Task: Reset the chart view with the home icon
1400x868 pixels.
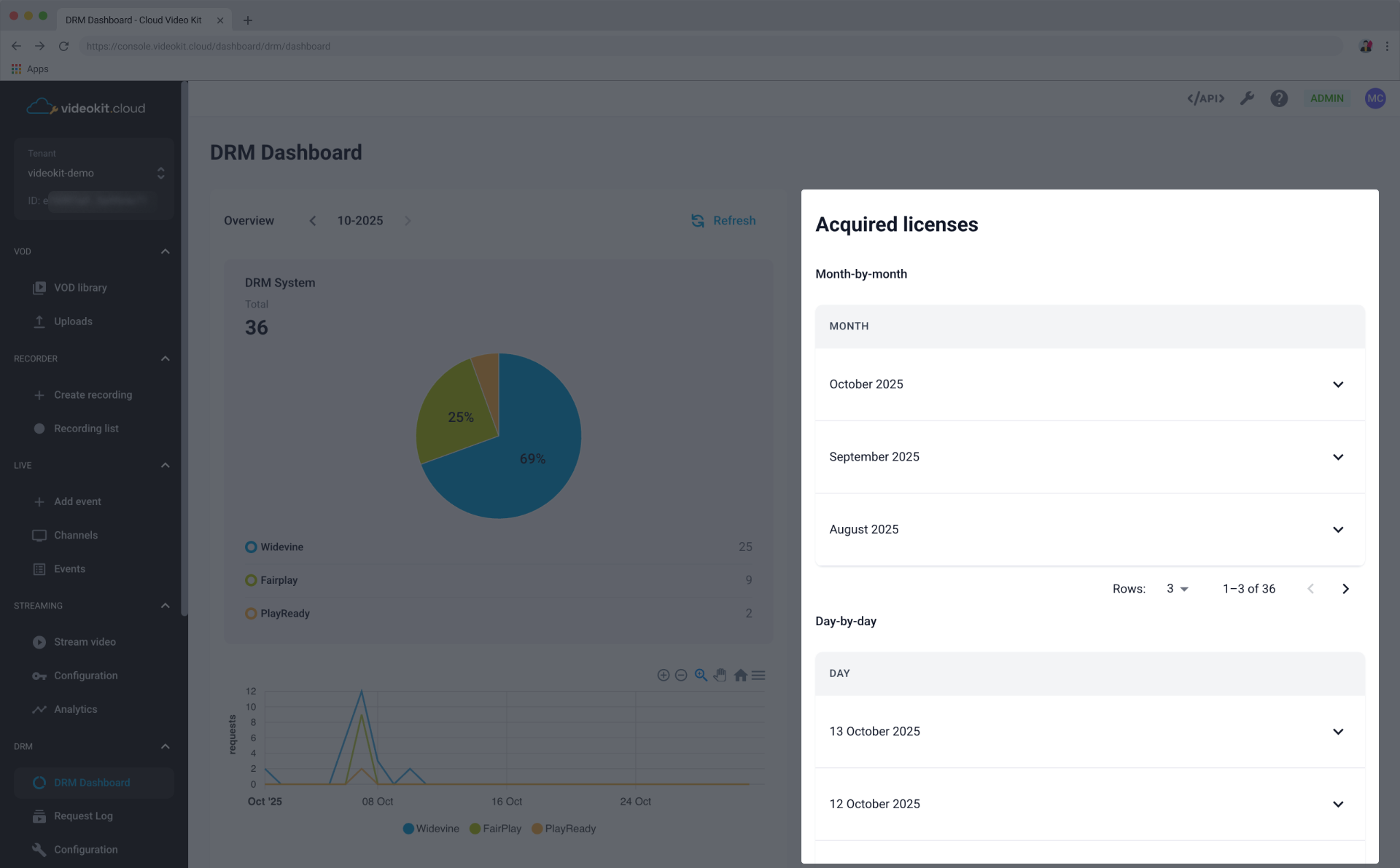Action: tap(740, 675)
